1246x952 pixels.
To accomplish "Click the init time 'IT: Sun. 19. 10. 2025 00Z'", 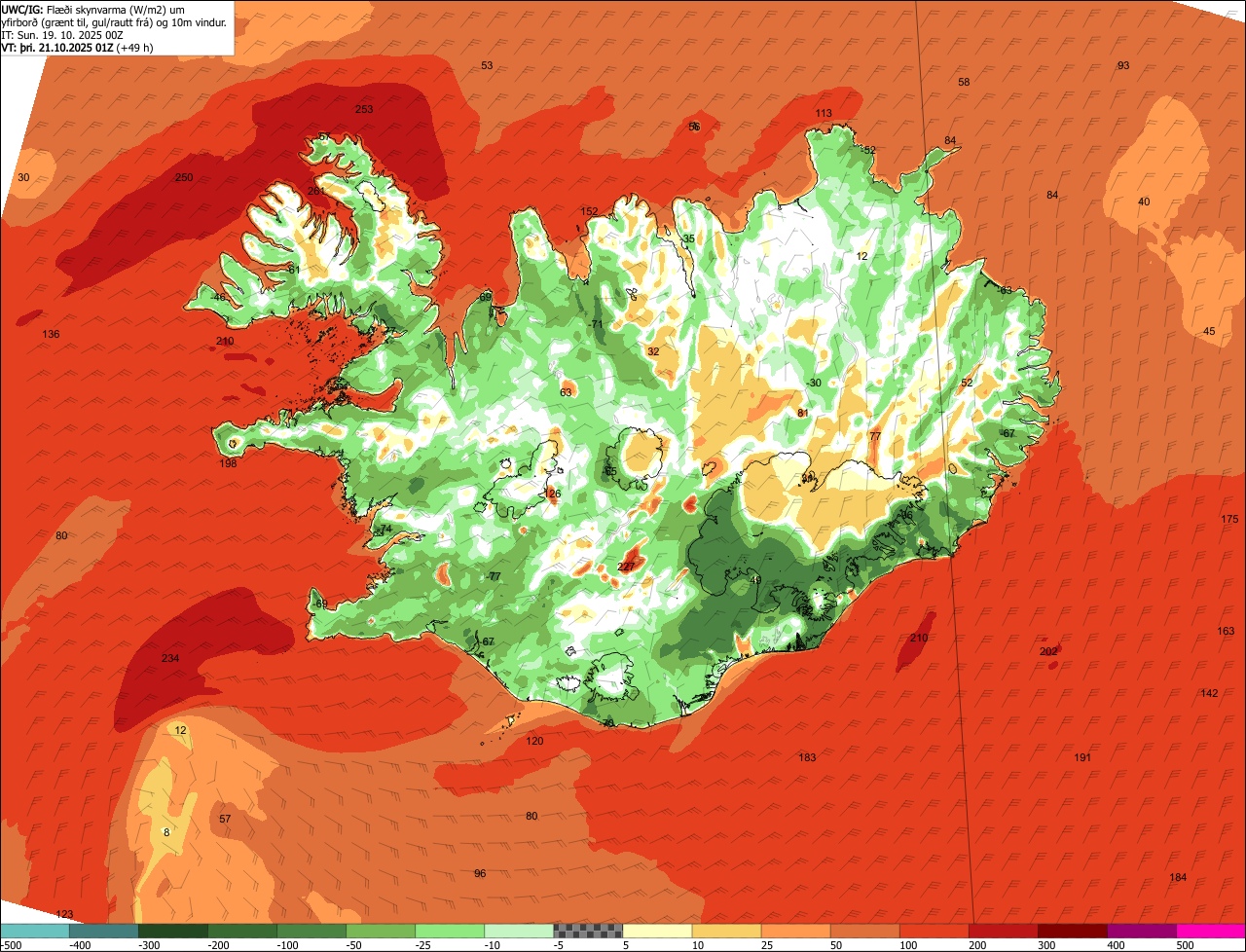I will 63,35.
